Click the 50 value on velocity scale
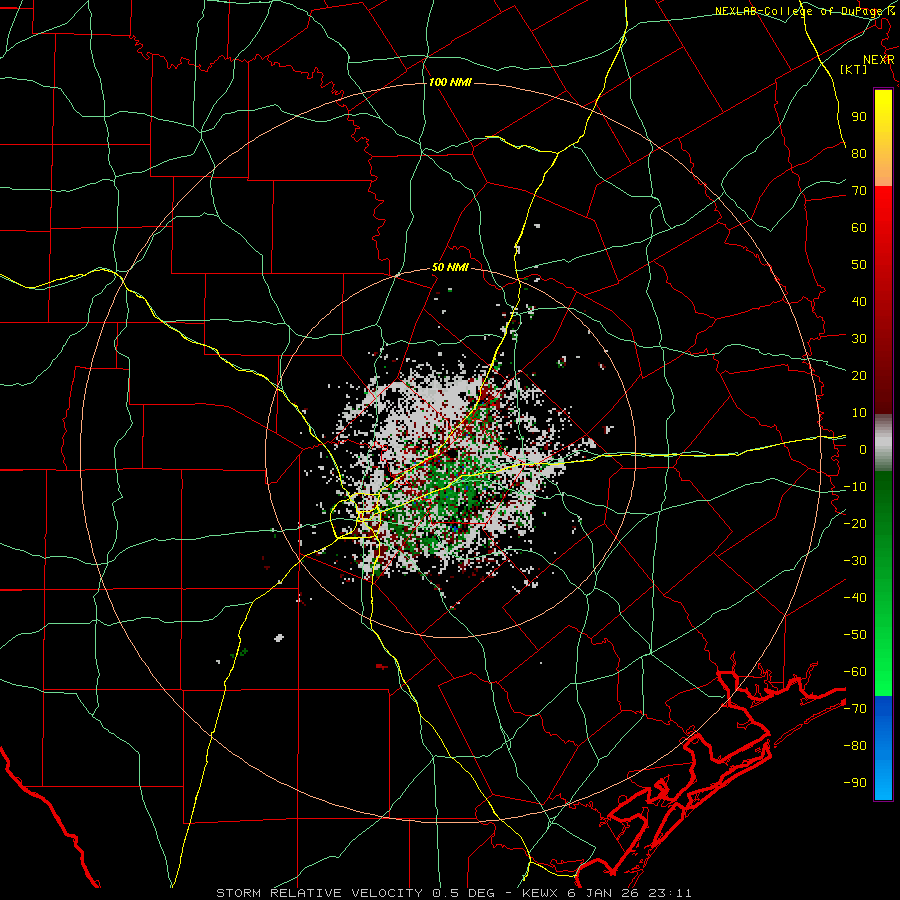Image resolution: width=900 pixels, height=900 pixels. [x=859, y=265]
